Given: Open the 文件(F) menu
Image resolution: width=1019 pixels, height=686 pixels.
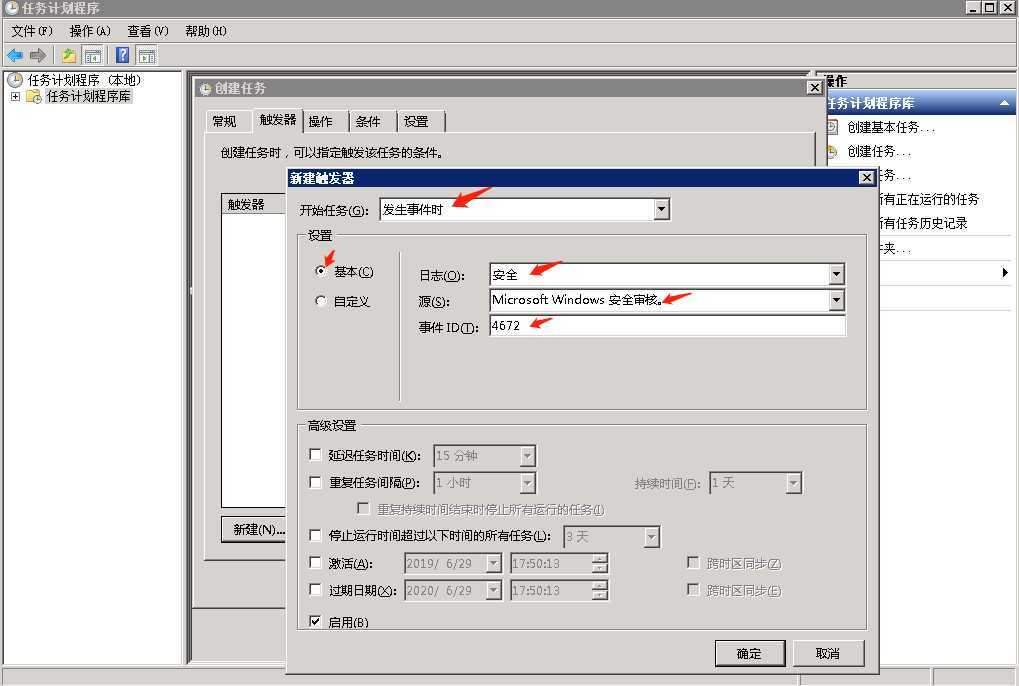Looking at the screenshot, I should 32,31.
